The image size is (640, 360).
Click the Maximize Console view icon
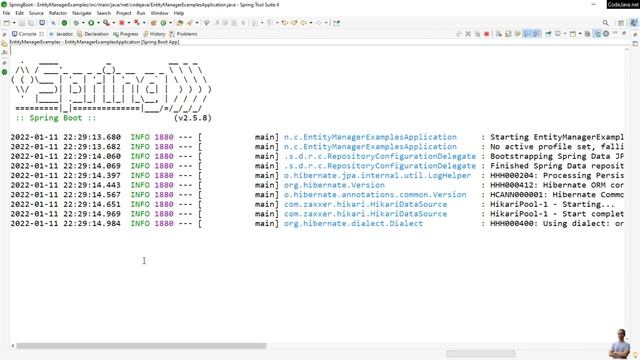[624, 33]
